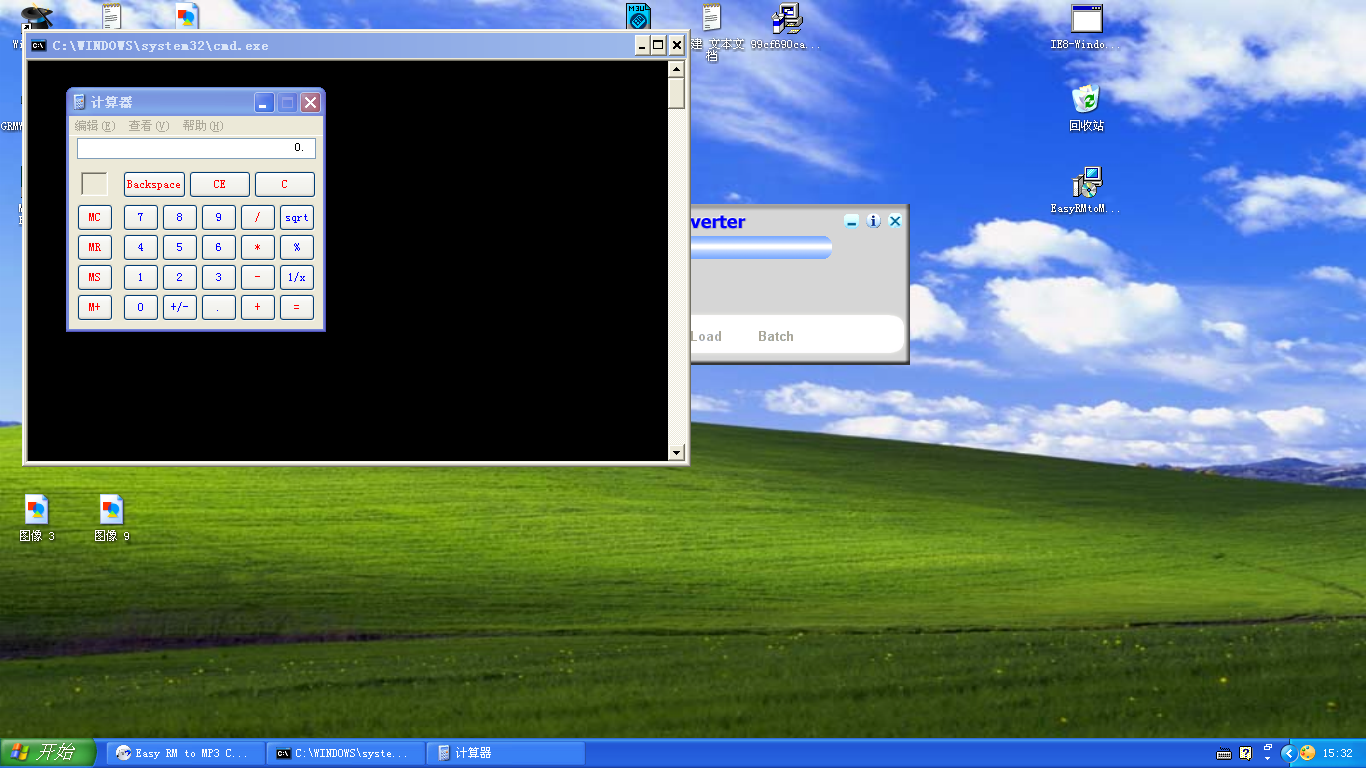Screen dimensions: 1366x768
Task: Click digit 8 on the calculator
Action: click(x=180, y=217)
